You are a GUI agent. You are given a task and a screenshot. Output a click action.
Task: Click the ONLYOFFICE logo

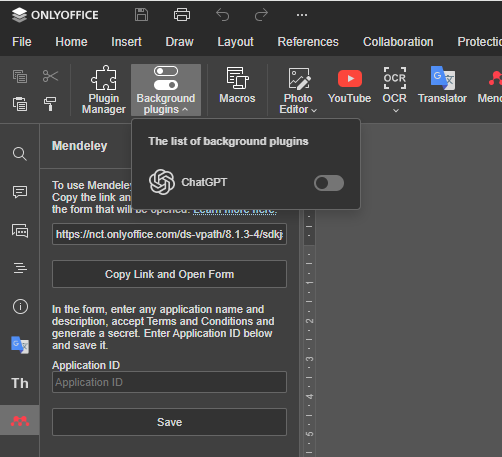(x=55, y=15)
